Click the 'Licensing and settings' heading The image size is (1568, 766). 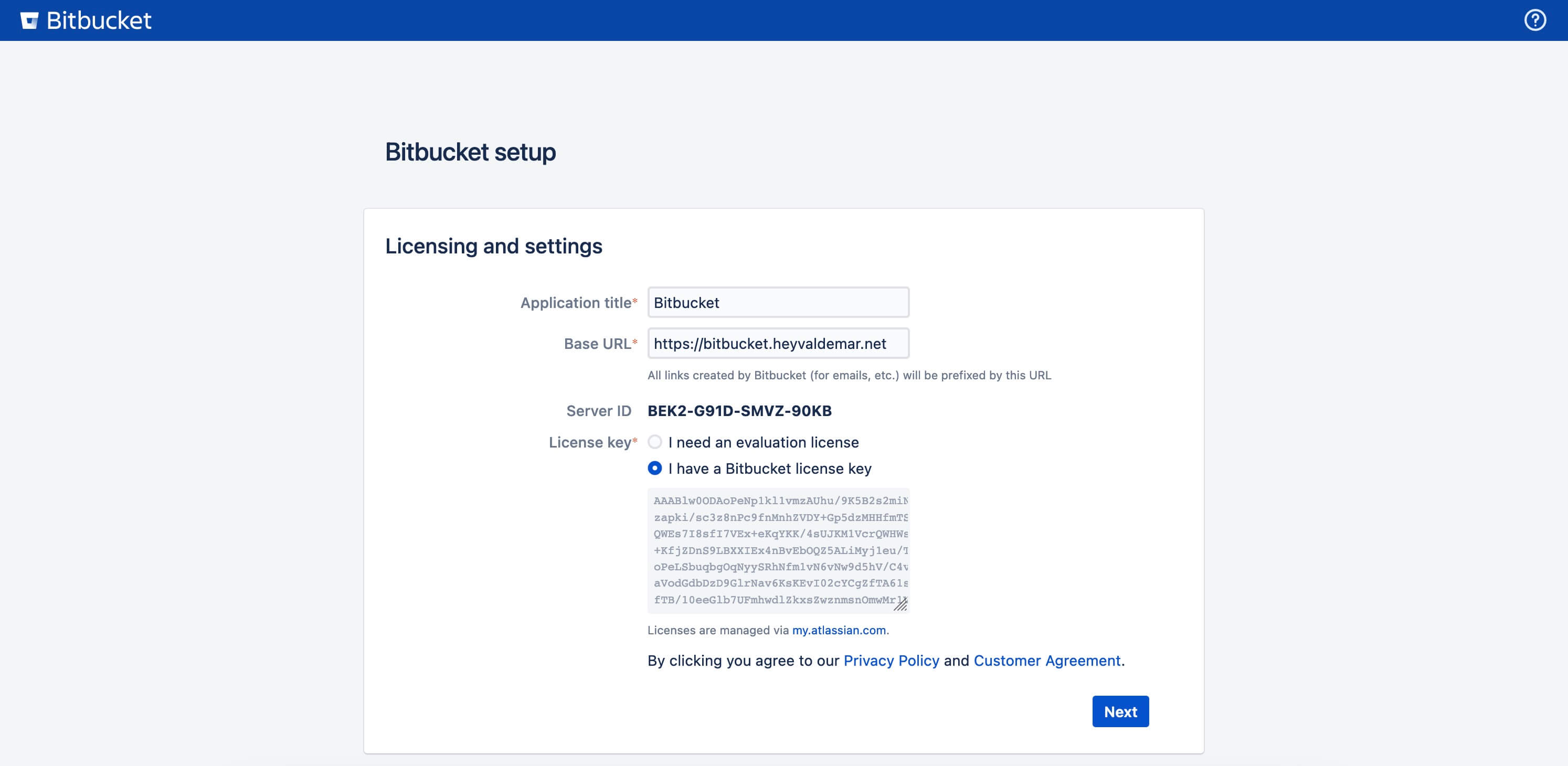[494, 246]
